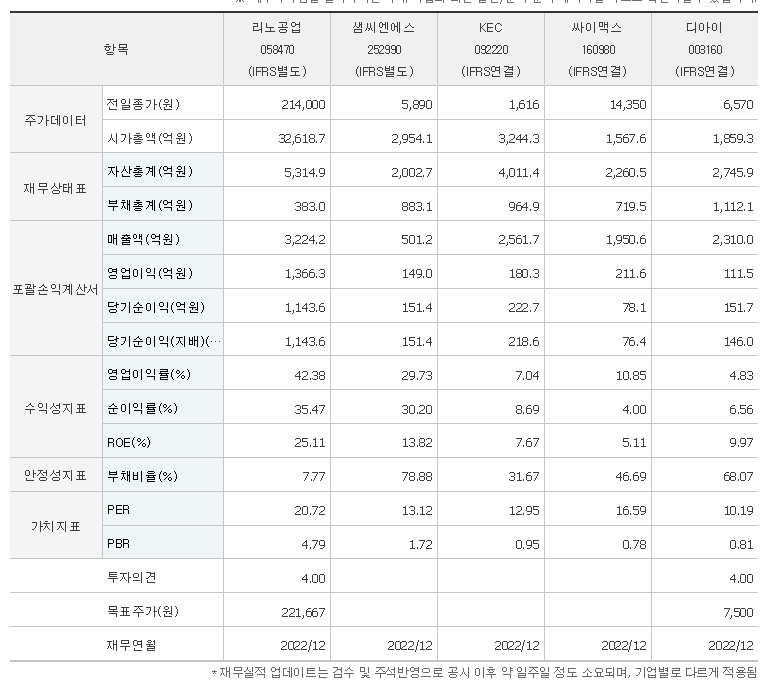
Task: Select the 자산총계(억원) row label
Action: (x=150, y=171)
